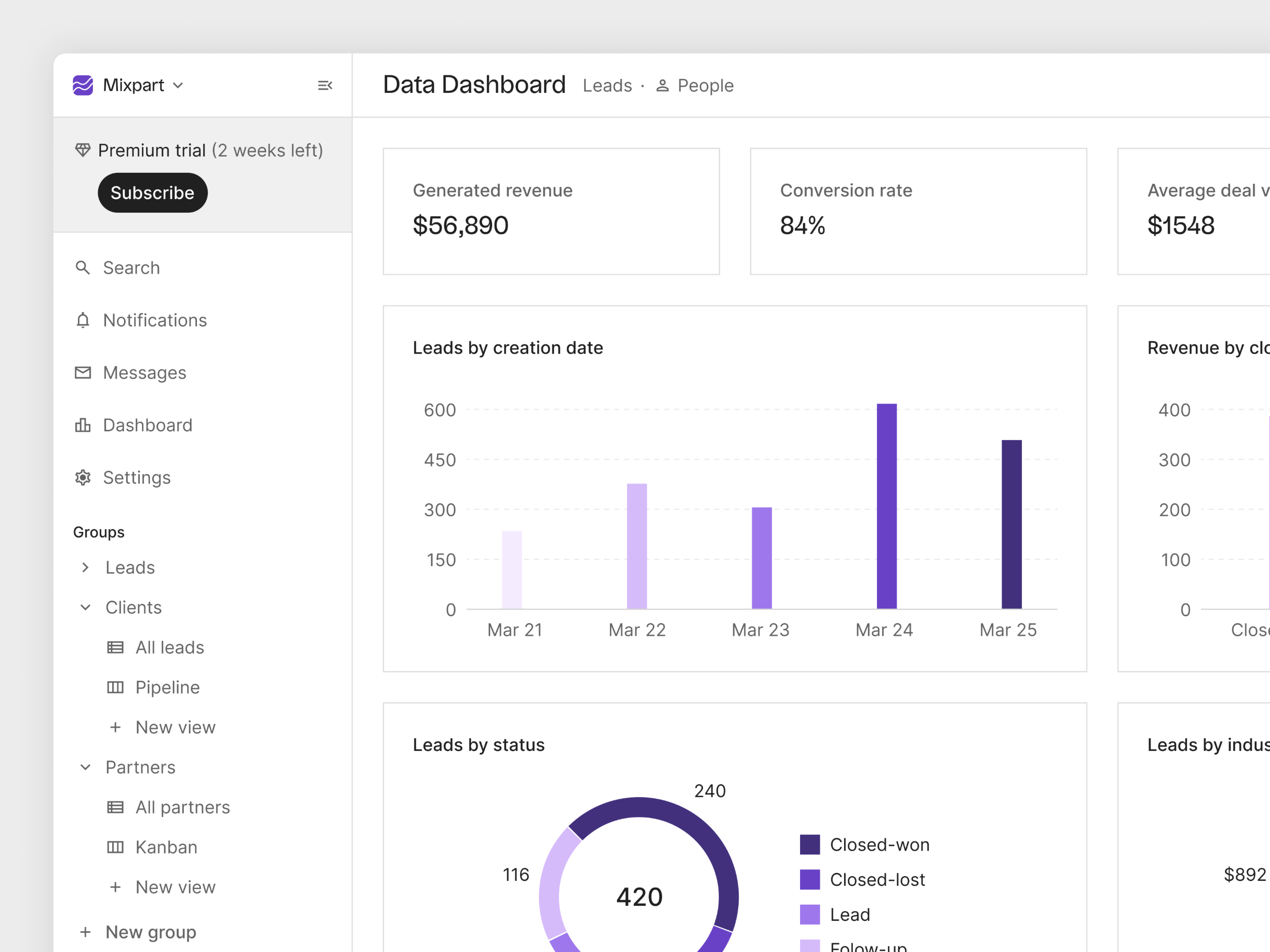Open the Generated revenue card
Viewport: 1270px width, 952px height.
[551, 211]
